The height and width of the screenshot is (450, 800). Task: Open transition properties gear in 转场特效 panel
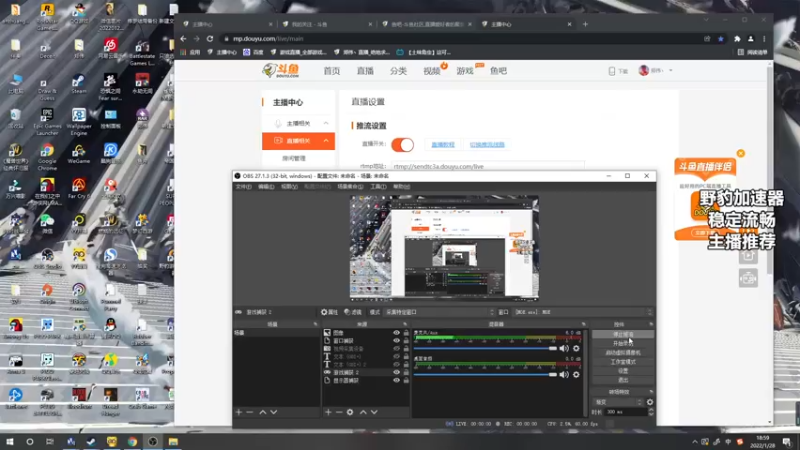[x=649, y=402]
